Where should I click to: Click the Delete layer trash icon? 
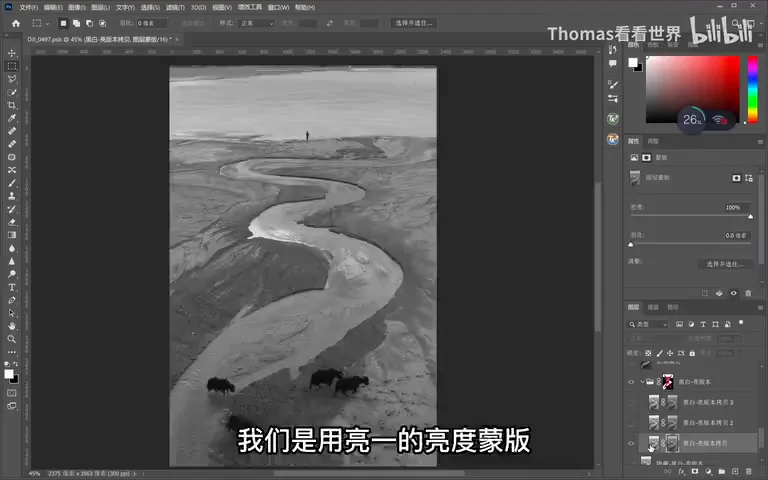(748, 471)
